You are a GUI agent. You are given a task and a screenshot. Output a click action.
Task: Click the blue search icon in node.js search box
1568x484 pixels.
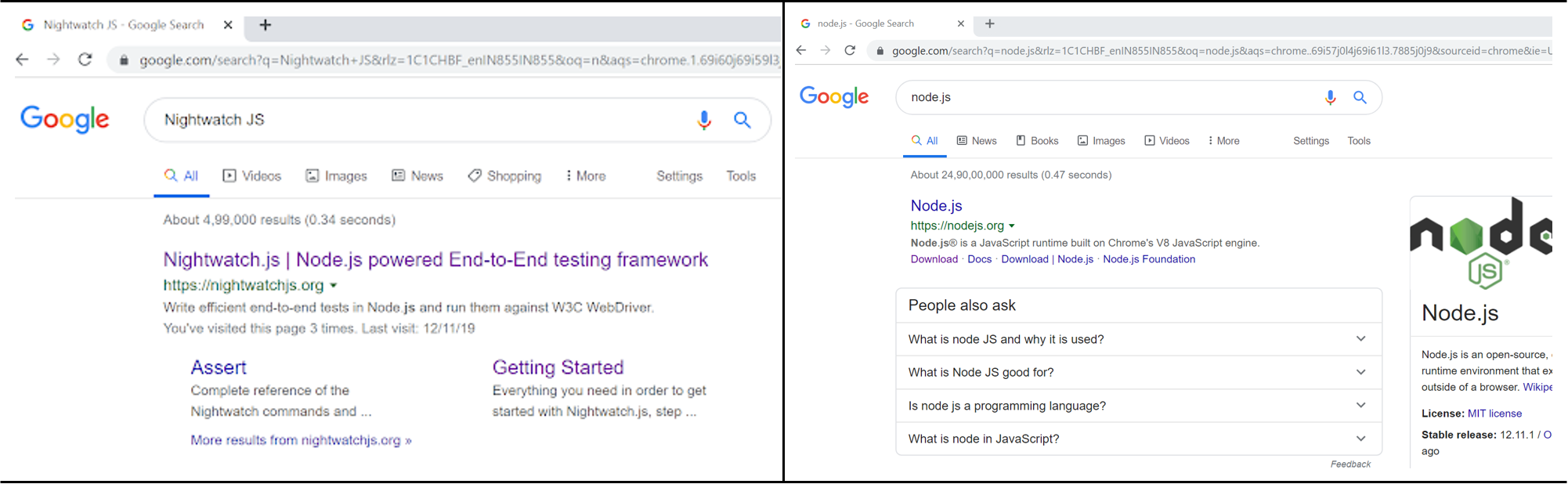[x=1360, y=97]
